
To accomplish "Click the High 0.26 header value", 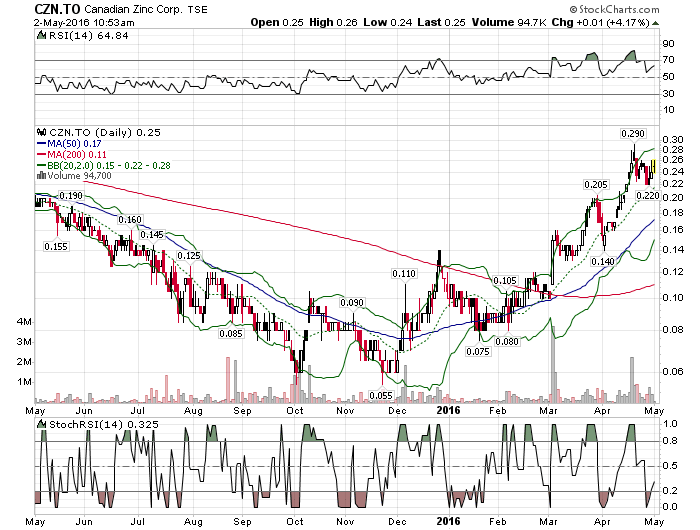I will pos(333,22).
